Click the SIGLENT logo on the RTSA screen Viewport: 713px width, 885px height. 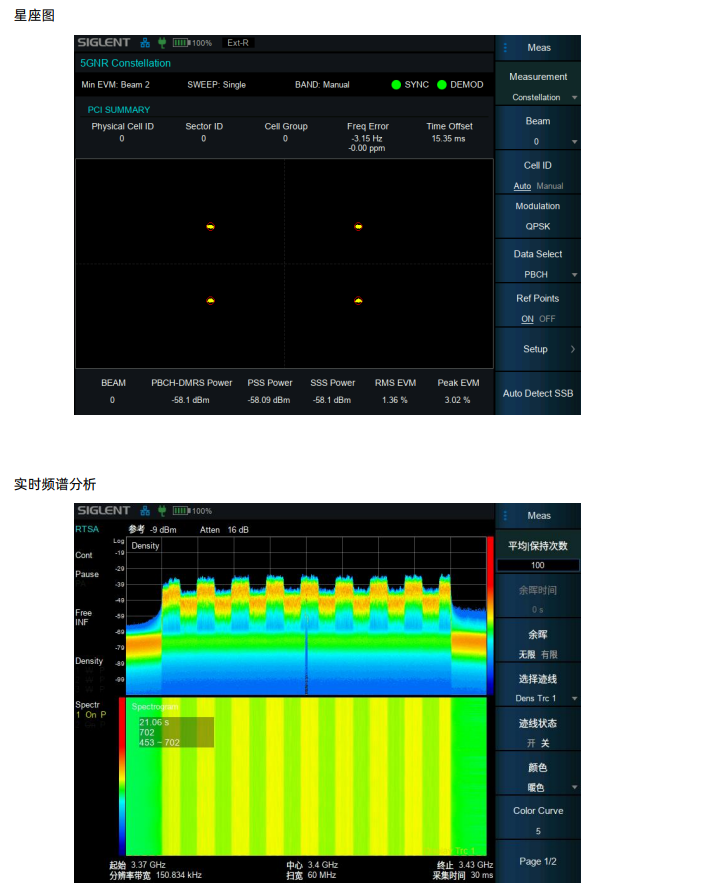point(103,511)
